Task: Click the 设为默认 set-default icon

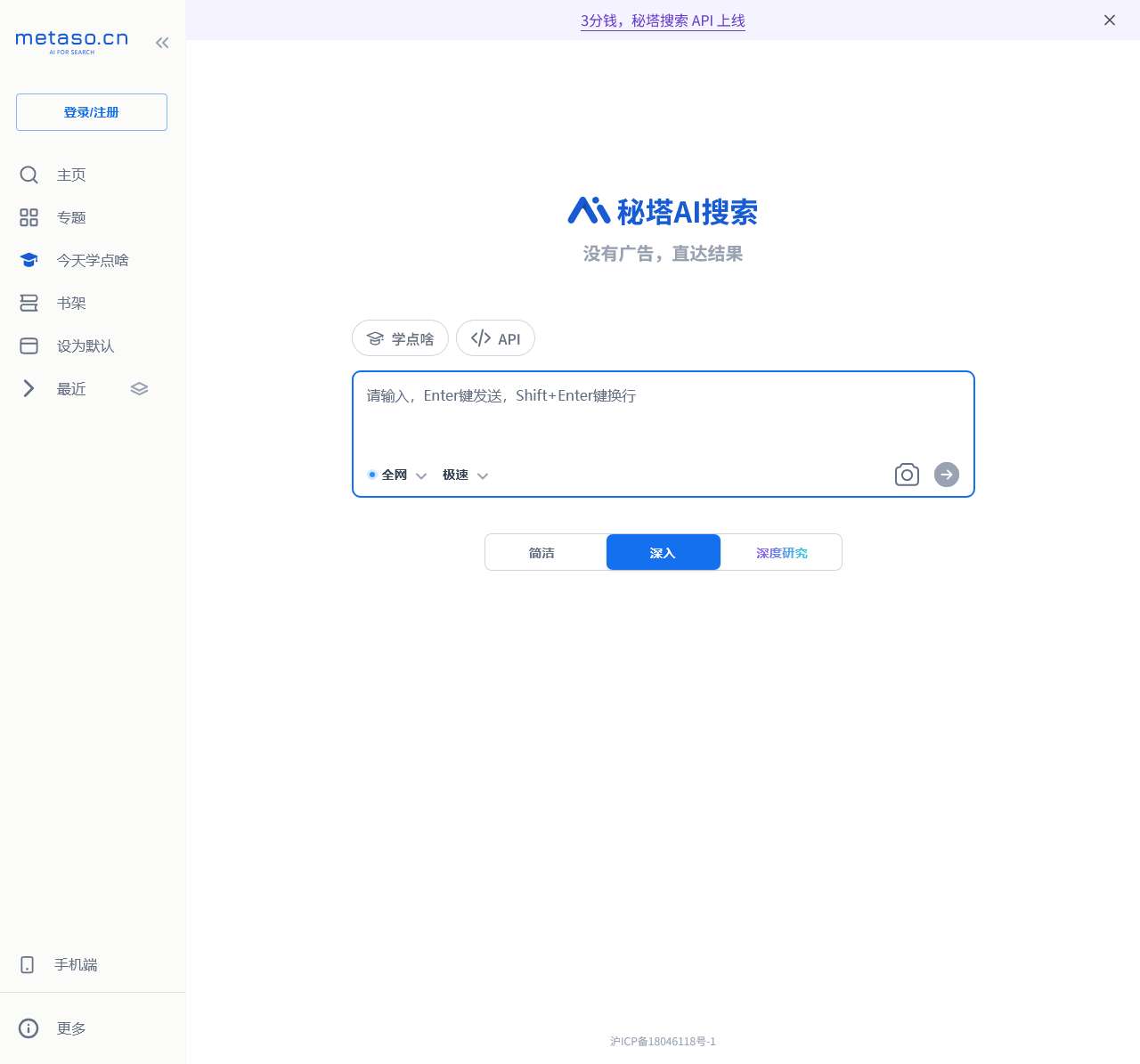Action: 28,345
